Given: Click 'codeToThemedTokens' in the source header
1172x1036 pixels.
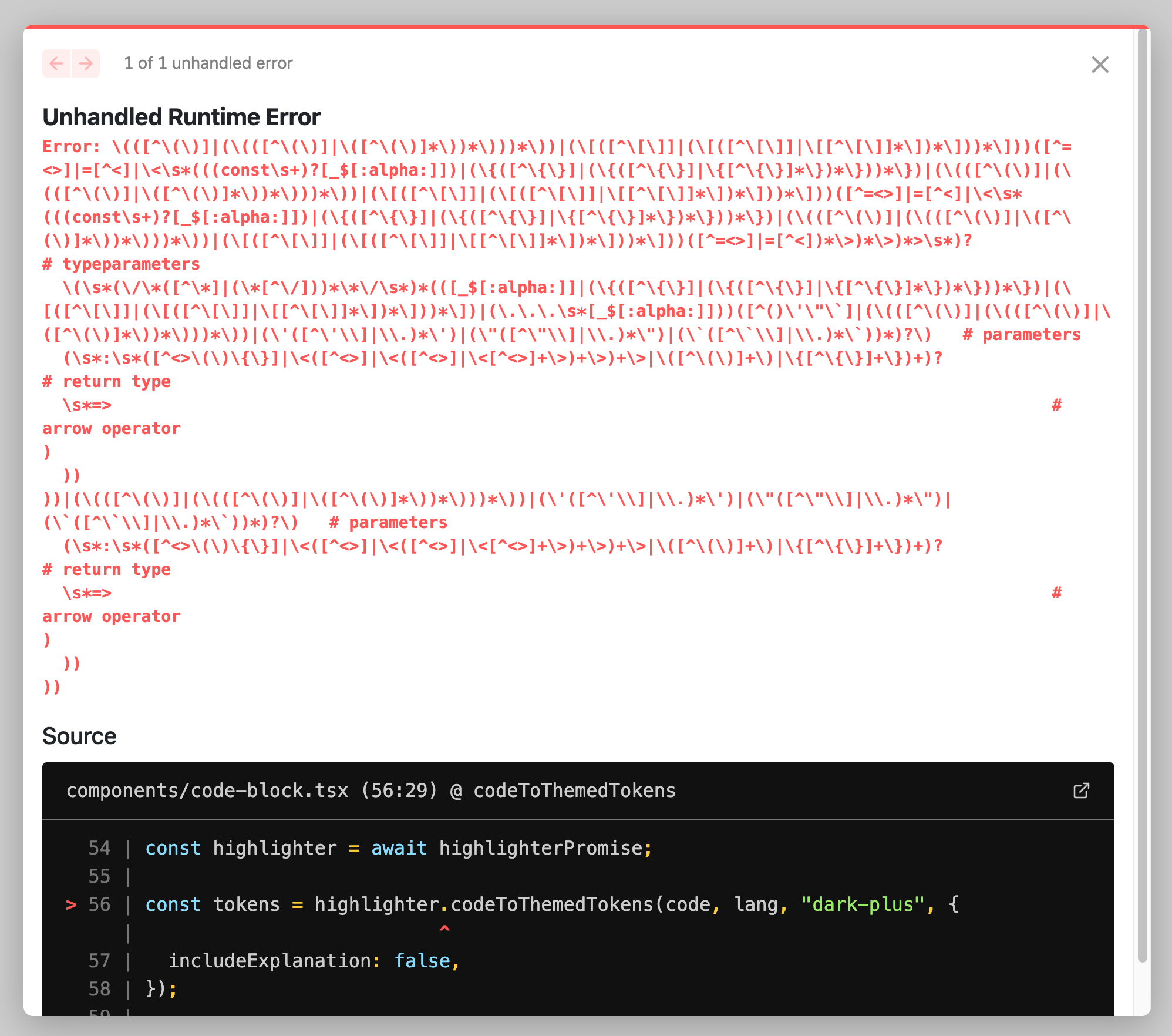Looking at the screenshot, I should pyautogui.click(x=574, y=791).
